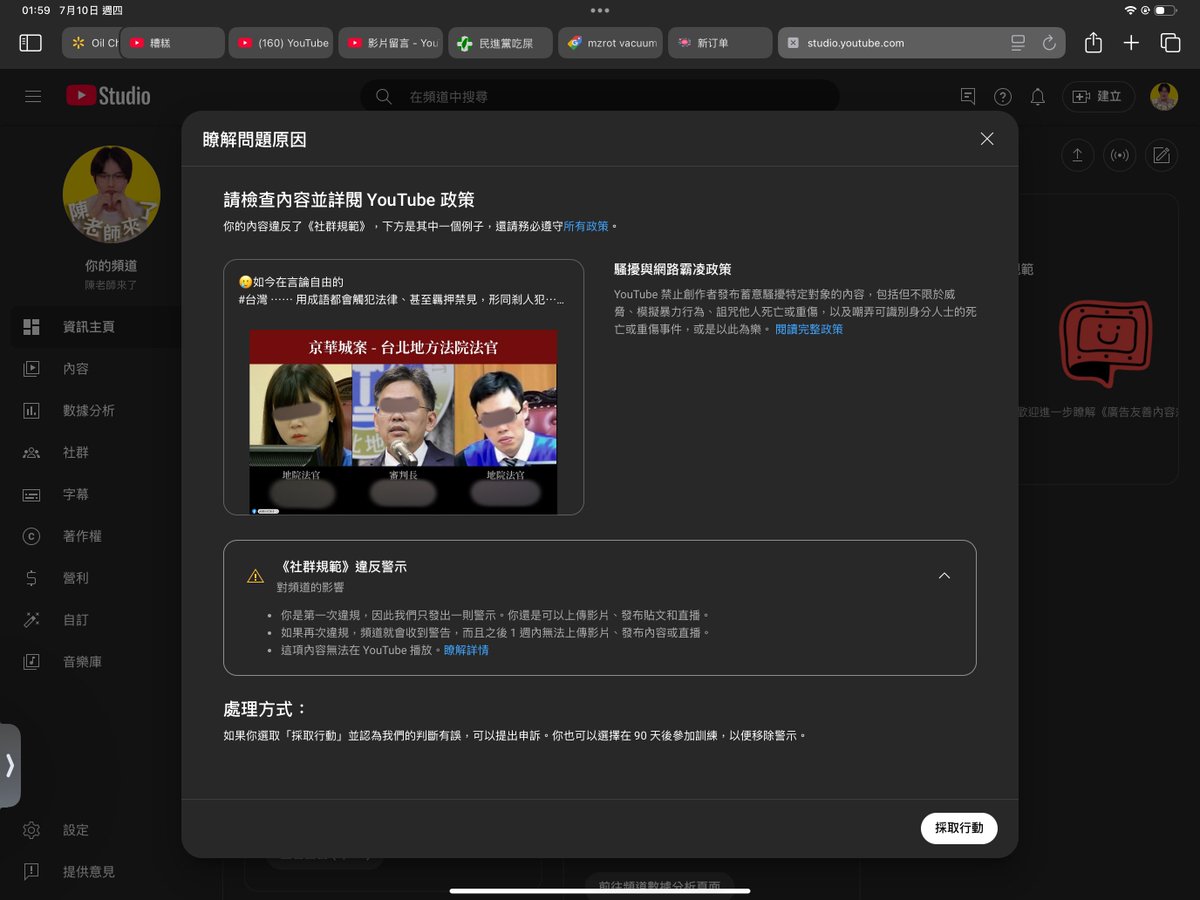This screenshot has width=1200, height=900.
Task: Open the reader icon in address bar
Action: click(1018, 43)
